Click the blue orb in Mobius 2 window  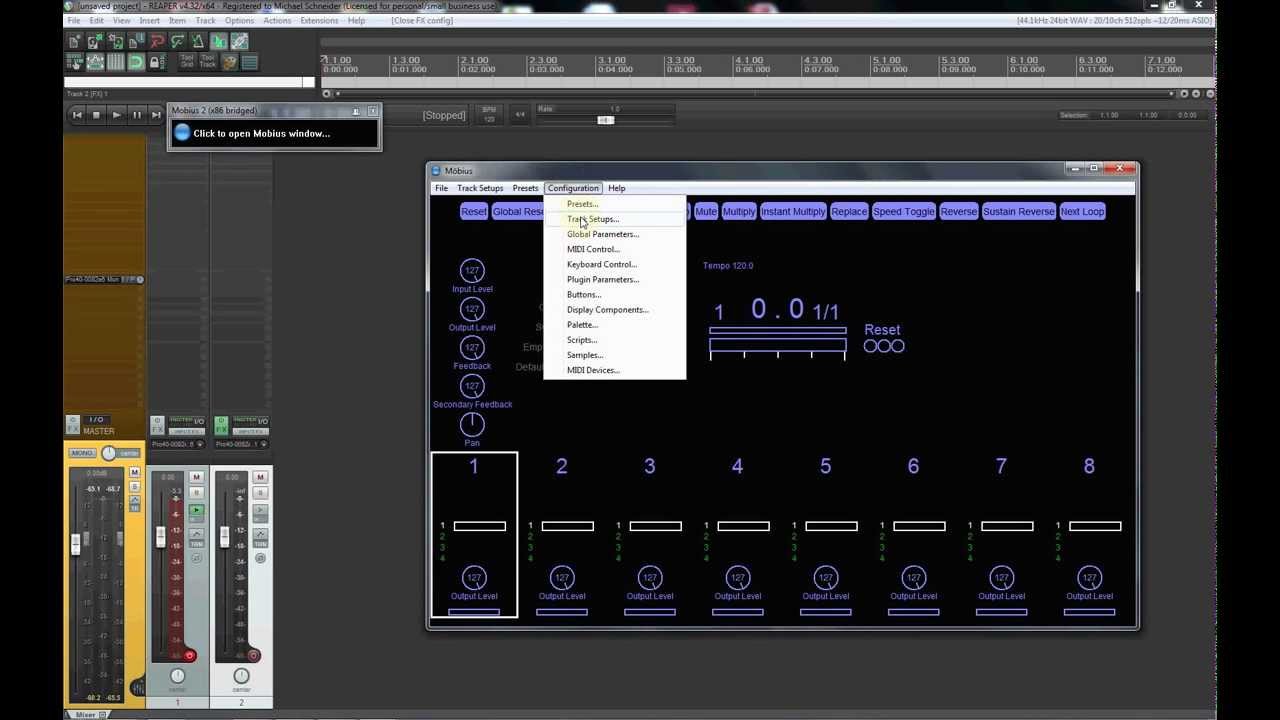(x=182, y=133)
